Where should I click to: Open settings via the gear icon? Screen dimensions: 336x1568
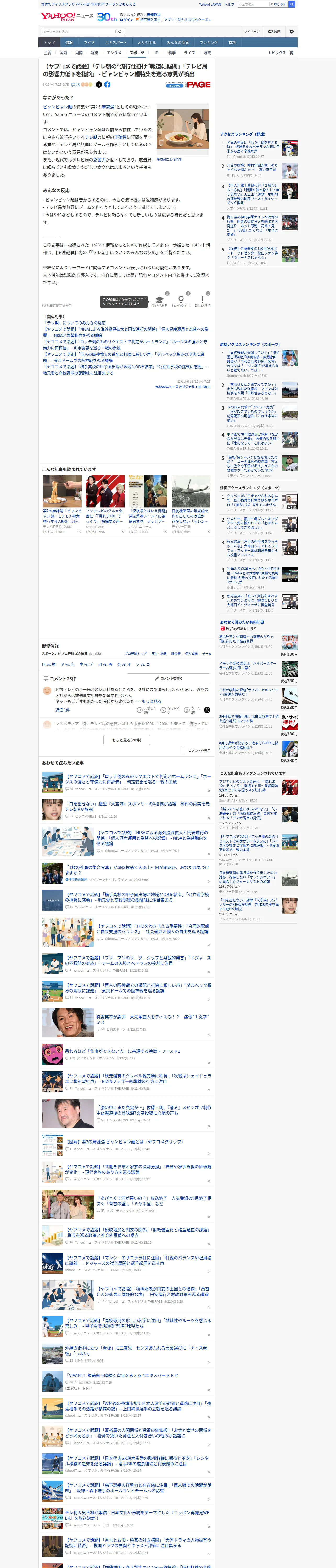tap(292, 32)
